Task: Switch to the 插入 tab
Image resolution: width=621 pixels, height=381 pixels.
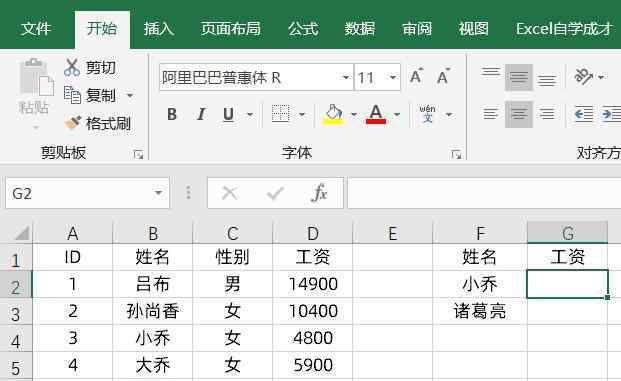Action: coord(158,29)
